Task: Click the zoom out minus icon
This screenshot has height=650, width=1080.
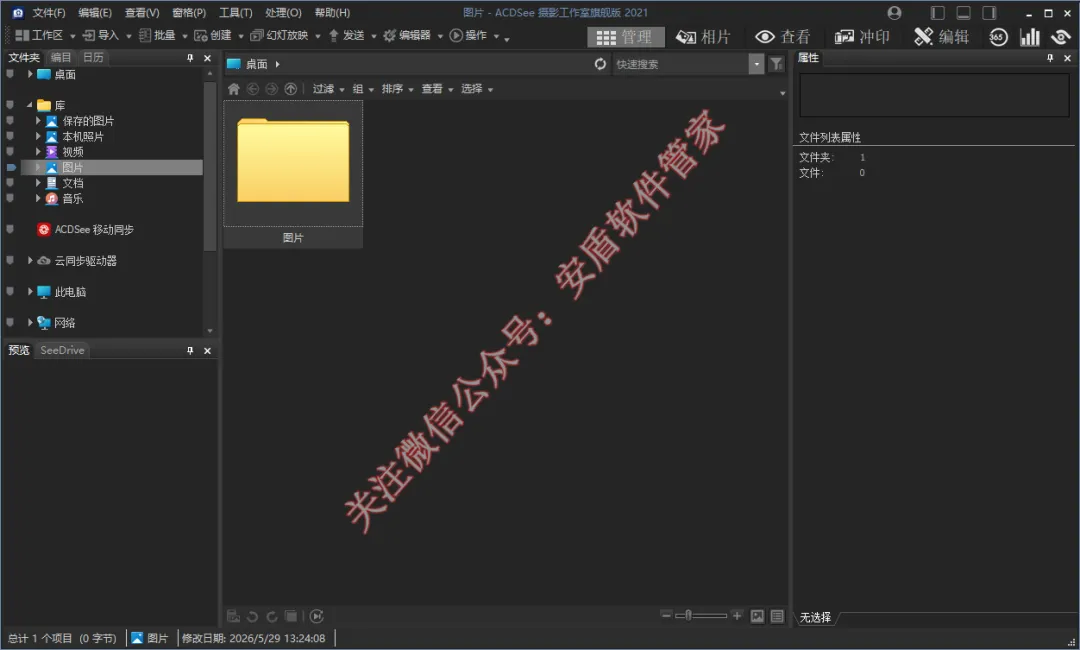Action: point(666,615)
